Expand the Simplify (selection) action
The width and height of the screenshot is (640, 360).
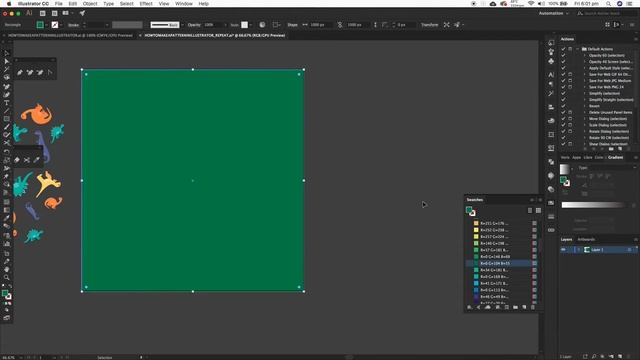click(x=584, y=93)
